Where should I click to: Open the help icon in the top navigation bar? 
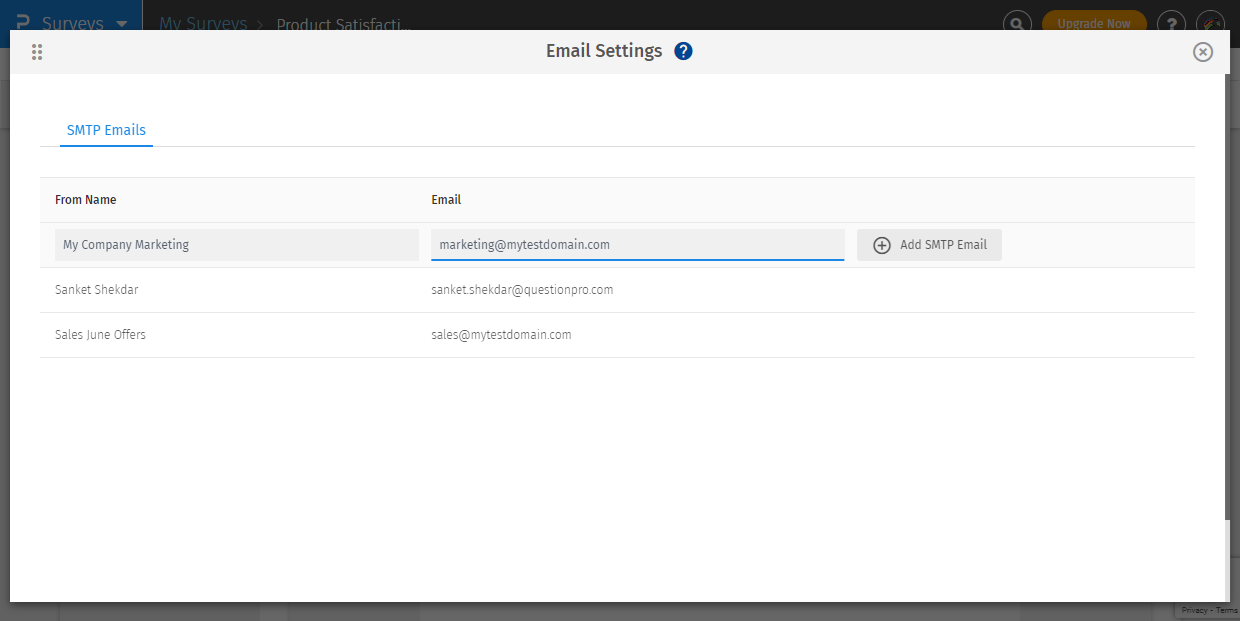1171,23
